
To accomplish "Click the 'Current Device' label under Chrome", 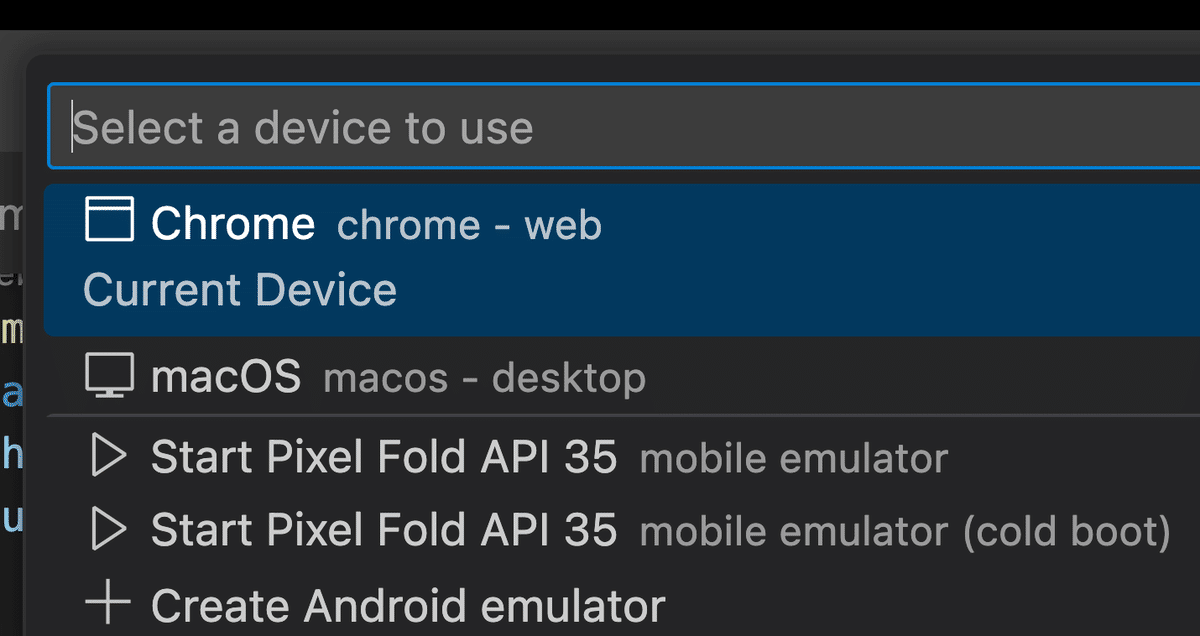I will 240,290.
